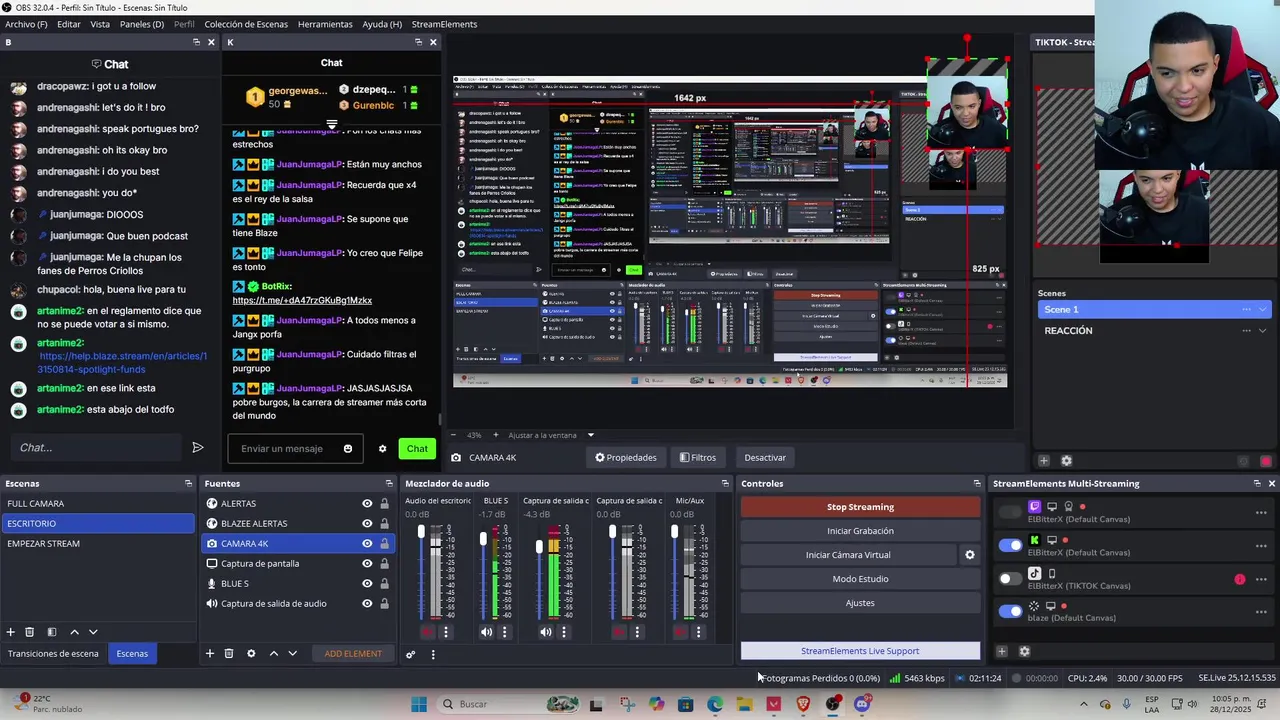Adjust the Audio del escritorio volume fader
Image resolution: width=1280 pixels, height=720 pixels.
coord(421,532)
